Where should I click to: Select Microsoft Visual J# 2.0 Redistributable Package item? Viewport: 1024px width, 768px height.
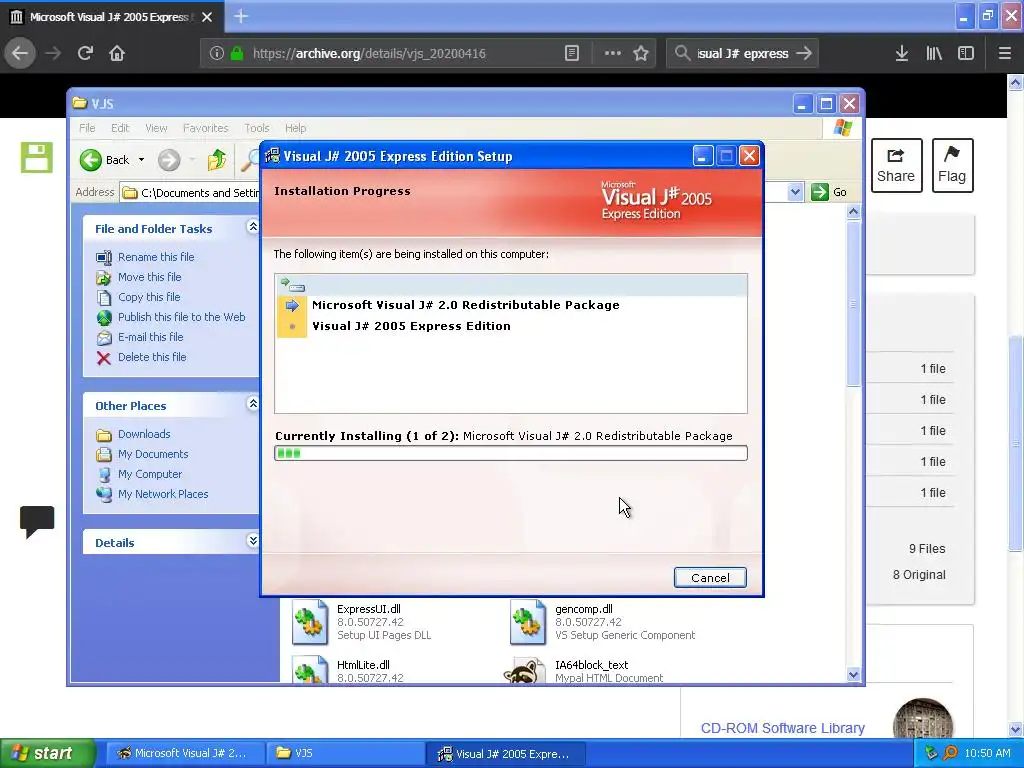tap(466, 305)
